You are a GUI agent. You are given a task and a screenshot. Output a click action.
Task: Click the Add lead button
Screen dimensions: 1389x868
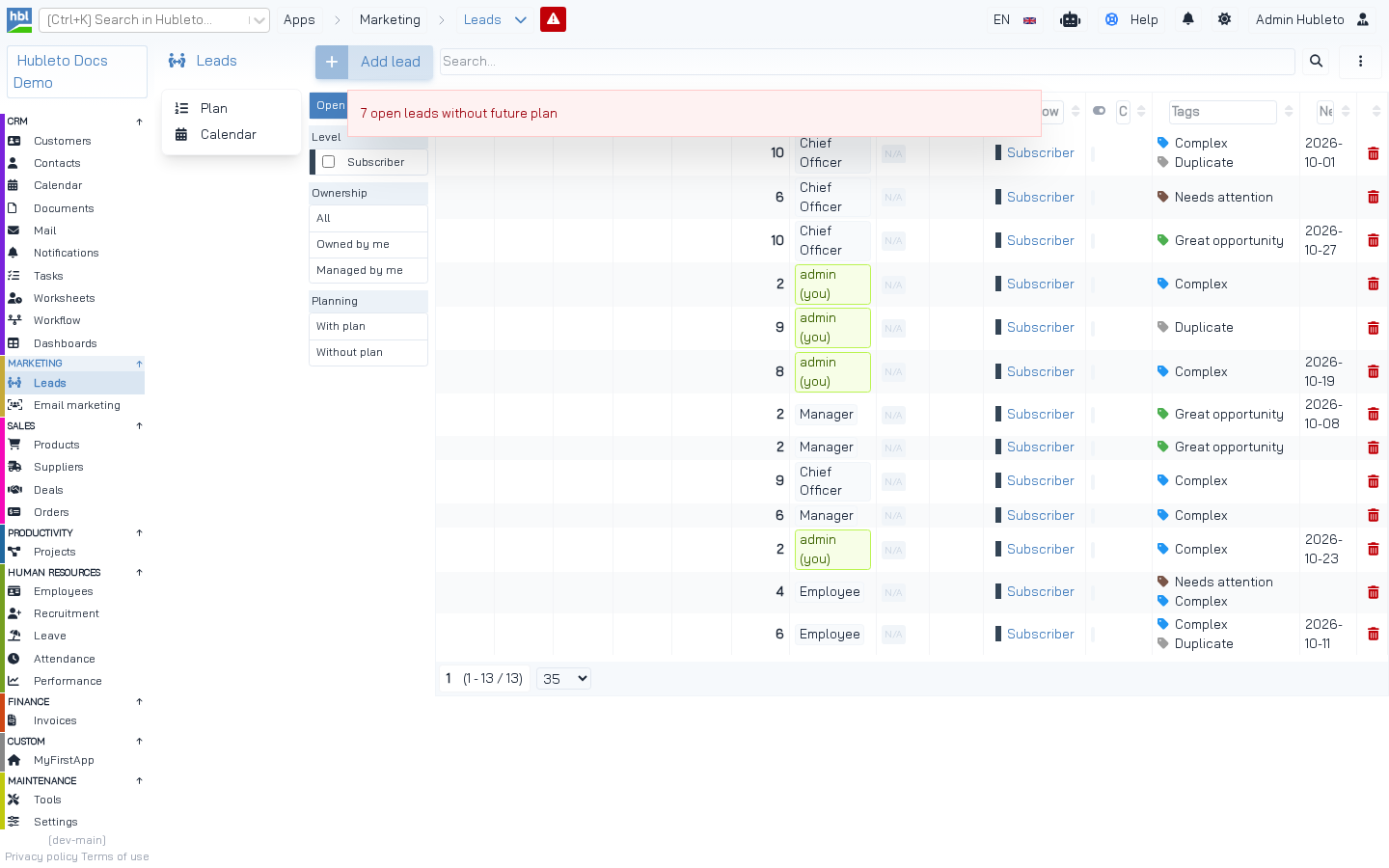[374, 62]
